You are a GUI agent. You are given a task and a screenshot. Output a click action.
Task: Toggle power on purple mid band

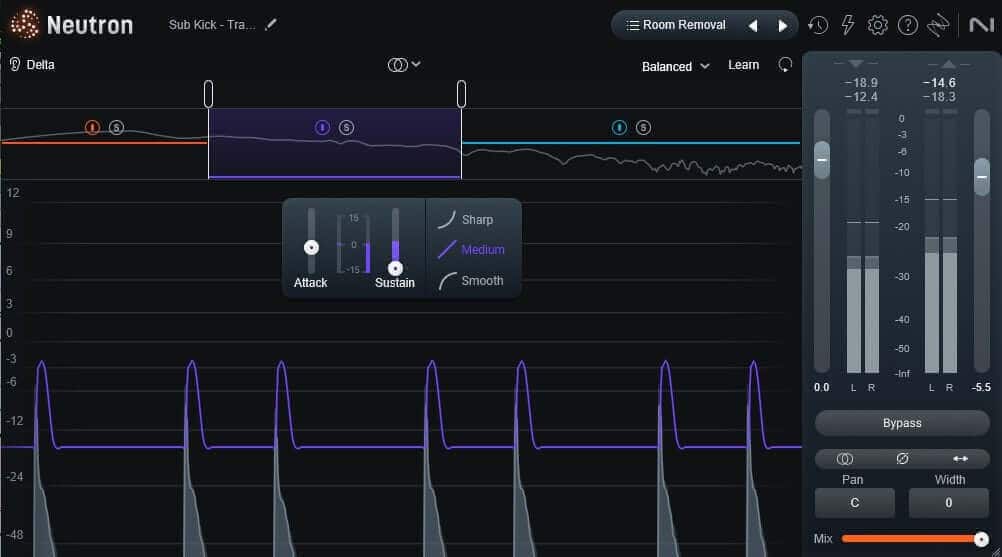(322, 127)
